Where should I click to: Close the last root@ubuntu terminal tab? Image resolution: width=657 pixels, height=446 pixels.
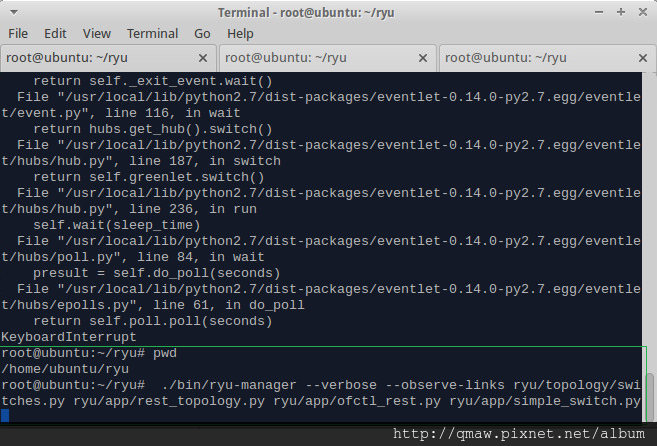point(642,58)
